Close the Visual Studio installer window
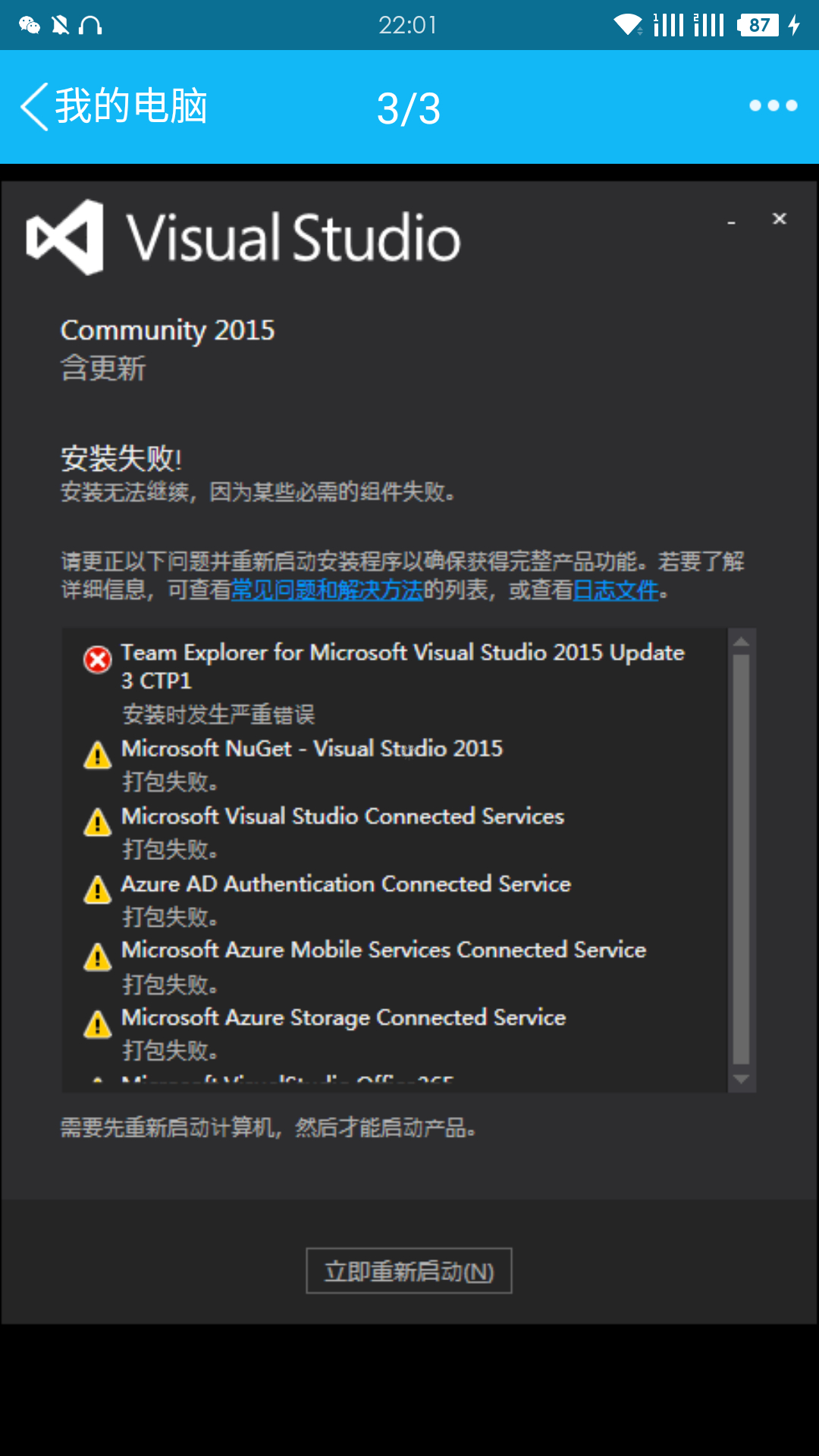819x1456 pixels. (x=779, y=219)
